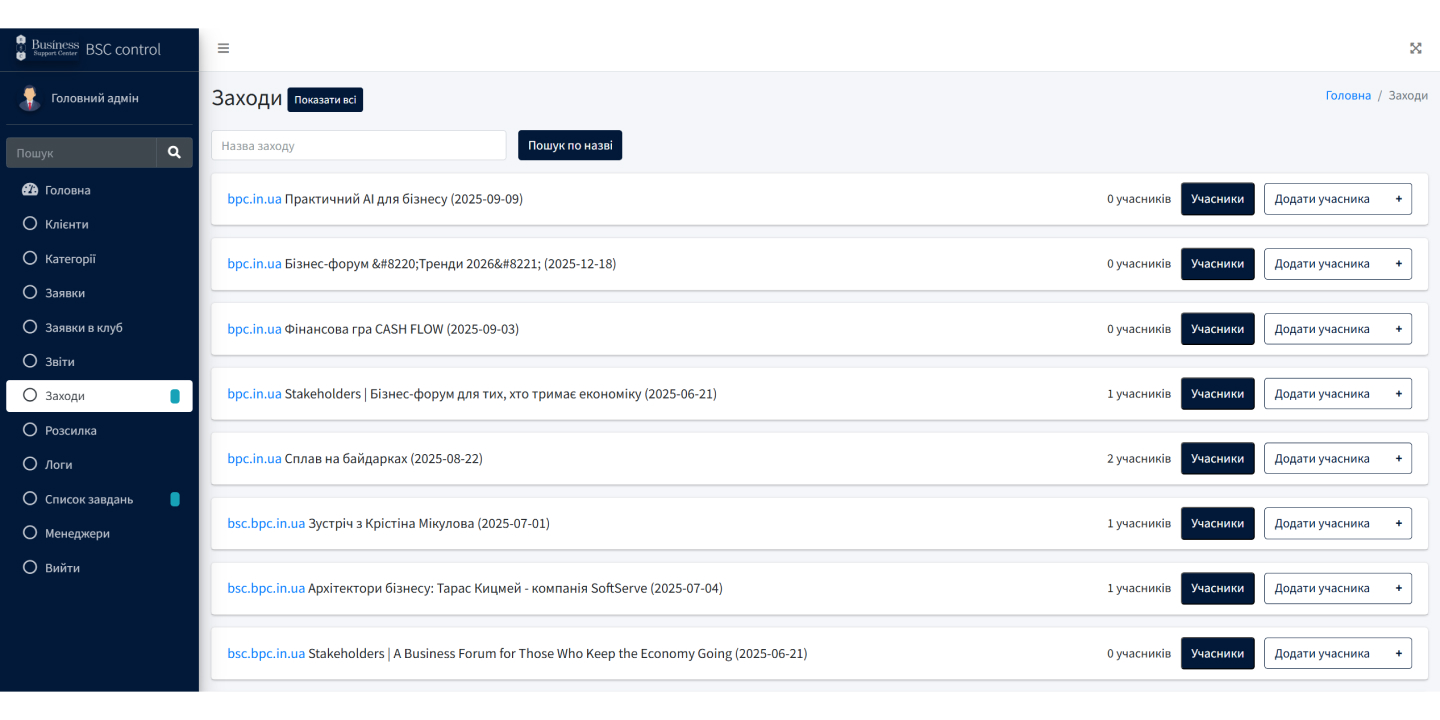Click the sidebar search magnifier icon
The image size is (1440, 720).
point(174,153)
